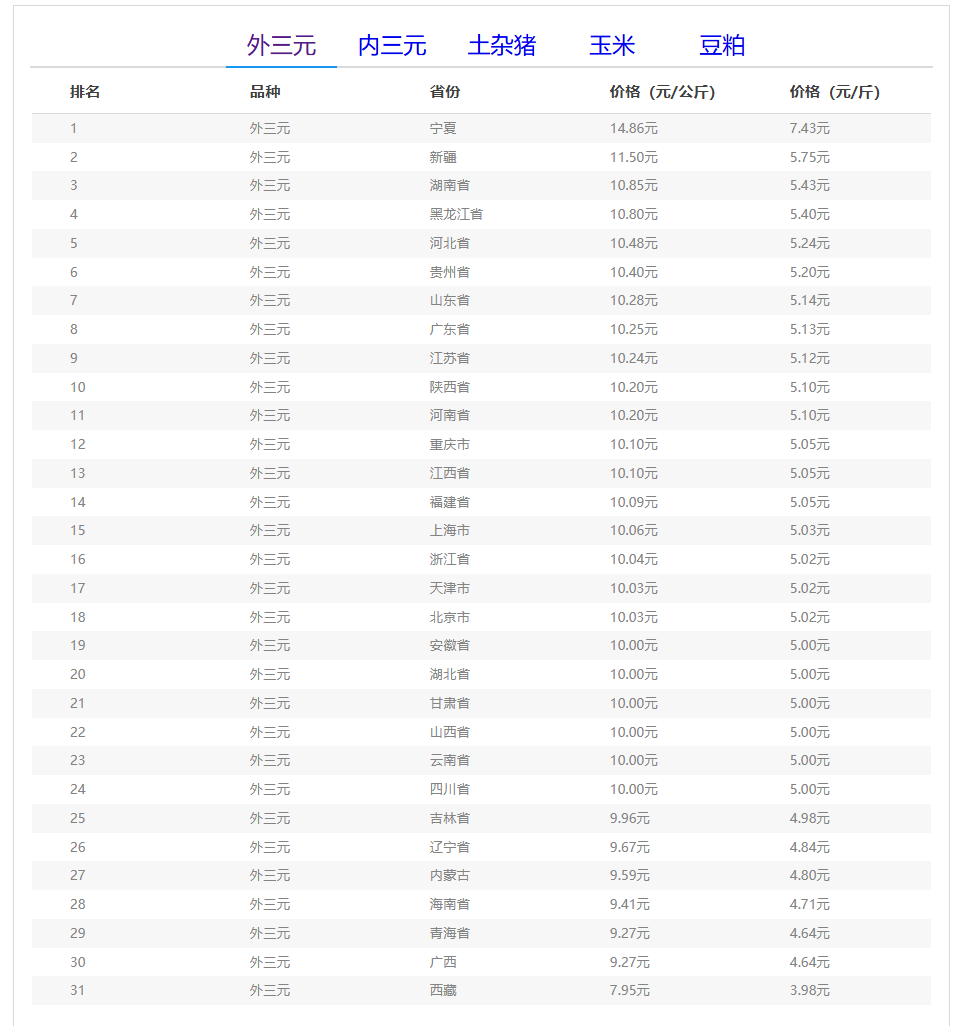Click rank number 31 cell
Image resolution: width=970 pixels, height=1026 pixels.
[78, 990]
